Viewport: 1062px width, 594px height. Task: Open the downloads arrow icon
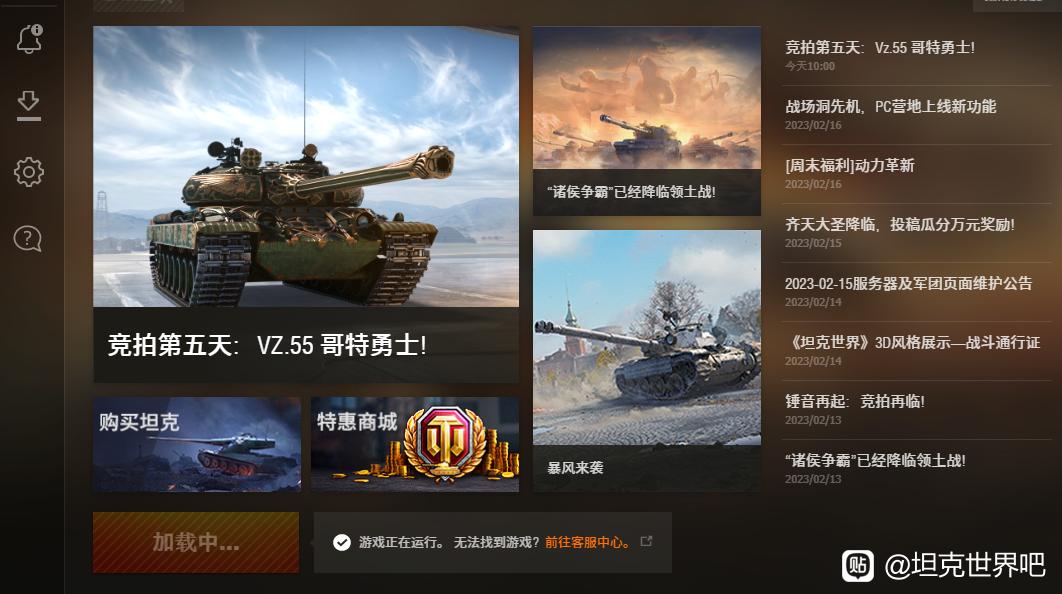pyautogui.click(x=28, y=106)
